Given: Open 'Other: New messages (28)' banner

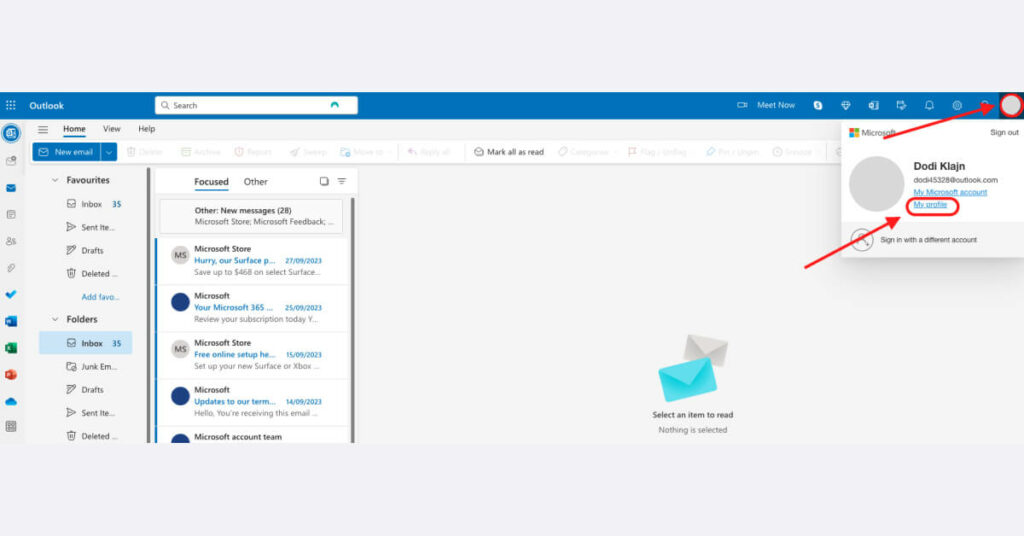Looking at the screenshot, I should [x=251, y=216].
